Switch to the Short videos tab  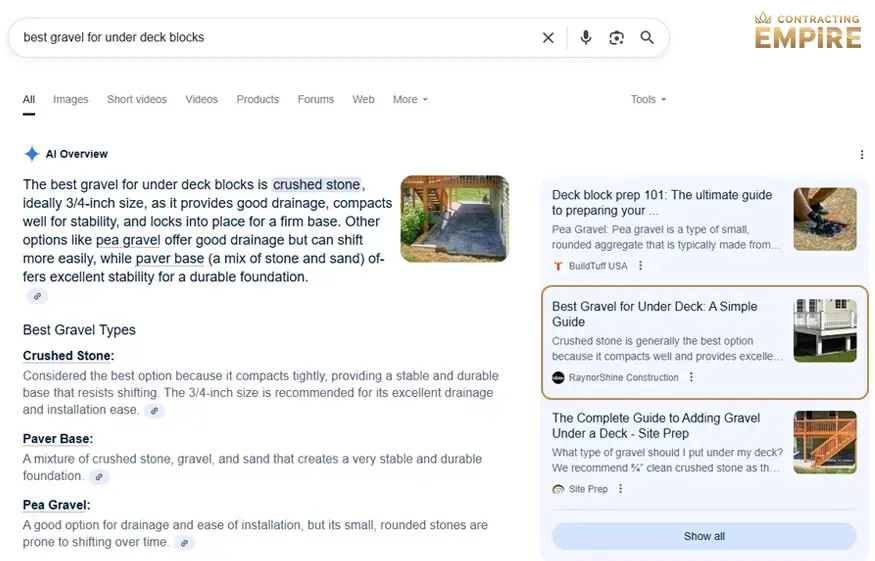click(137, 99)
